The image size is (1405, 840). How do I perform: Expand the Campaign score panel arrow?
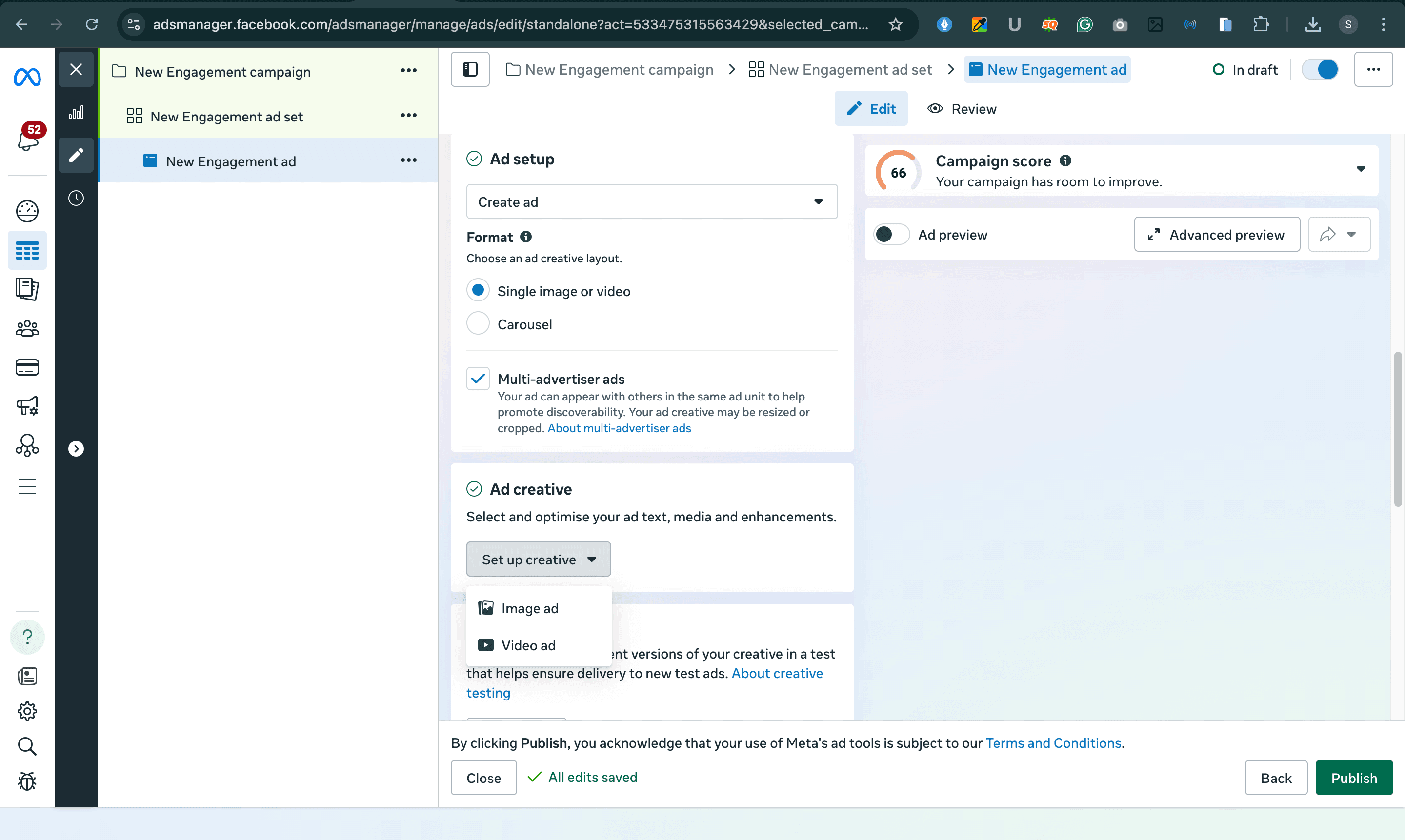pos(1360,169)
